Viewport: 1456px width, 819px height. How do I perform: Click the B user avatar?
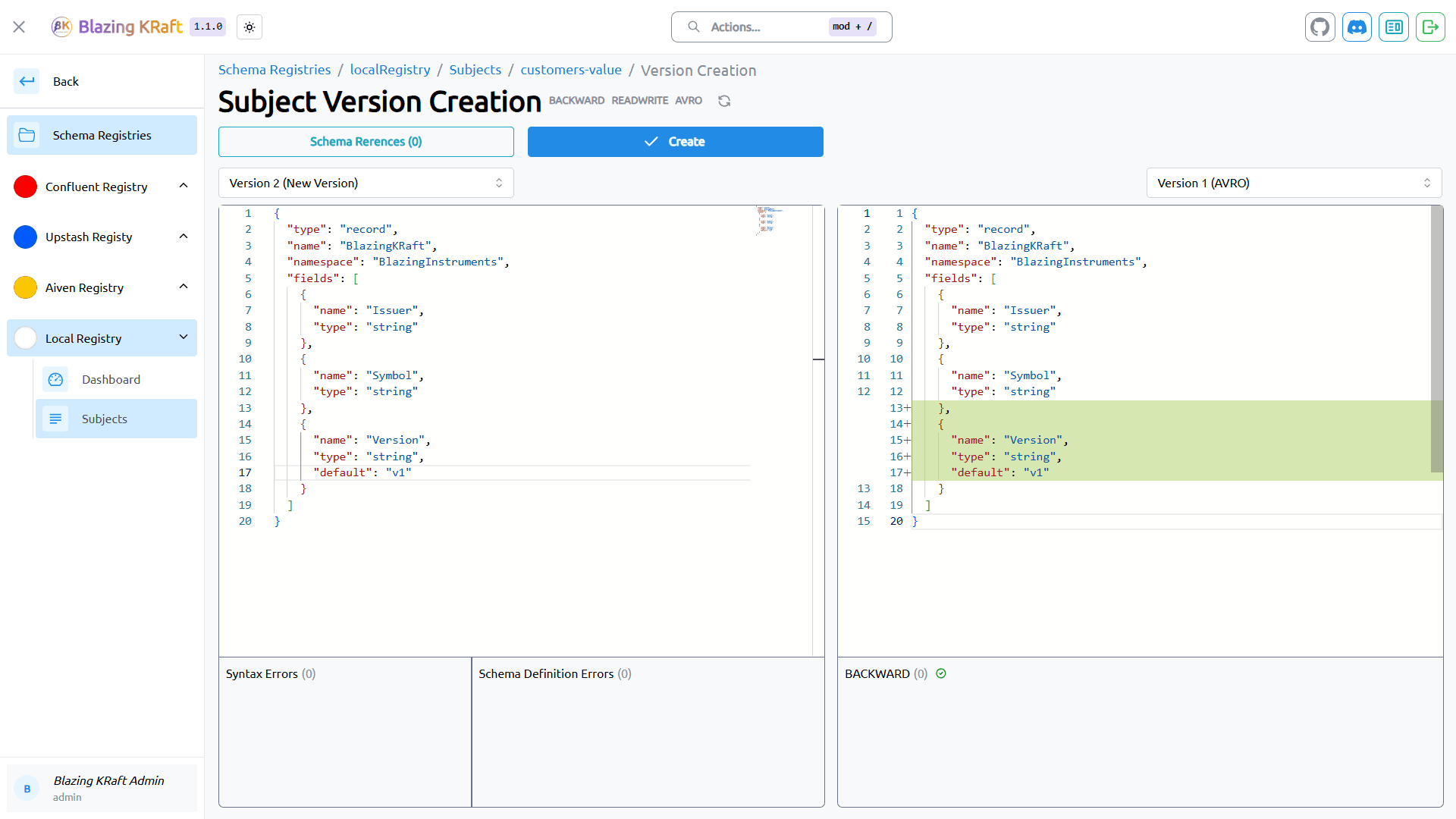[27, 789]
